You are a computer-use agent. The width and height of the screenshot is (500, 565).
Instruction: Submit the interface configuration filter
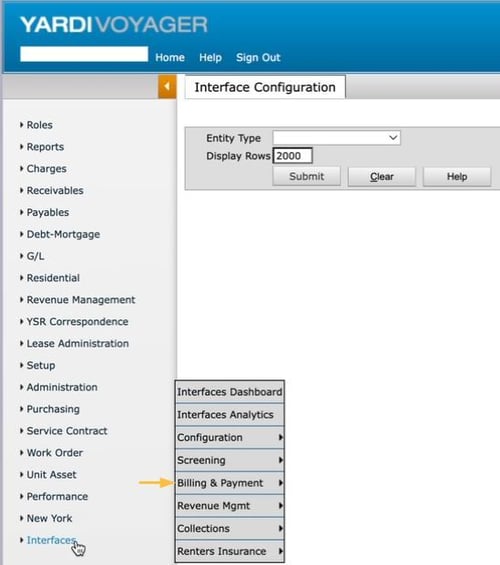click(307, 177)
